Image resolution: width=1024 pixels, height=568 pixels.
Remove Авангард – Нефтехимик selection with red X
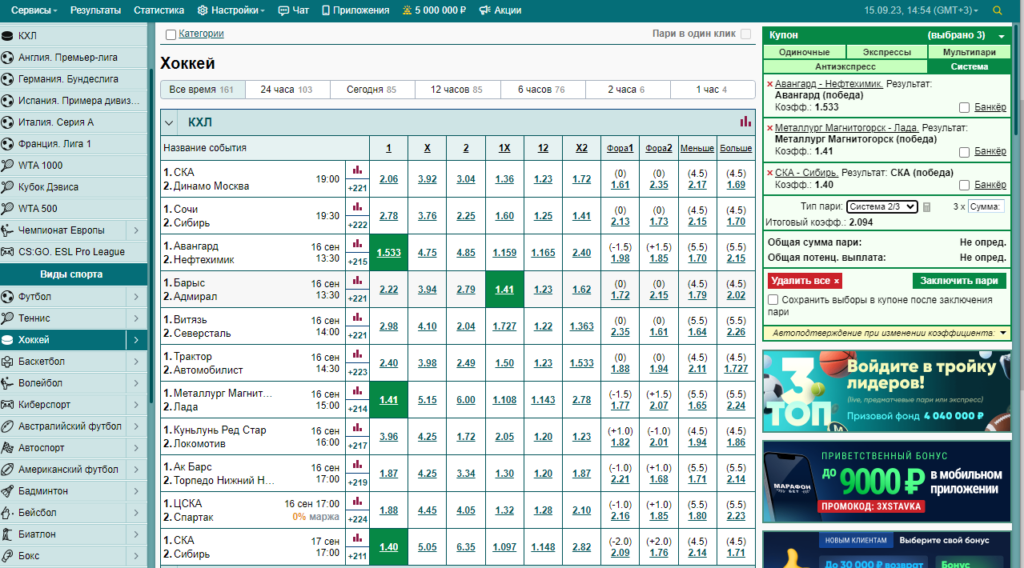(770, 84)
